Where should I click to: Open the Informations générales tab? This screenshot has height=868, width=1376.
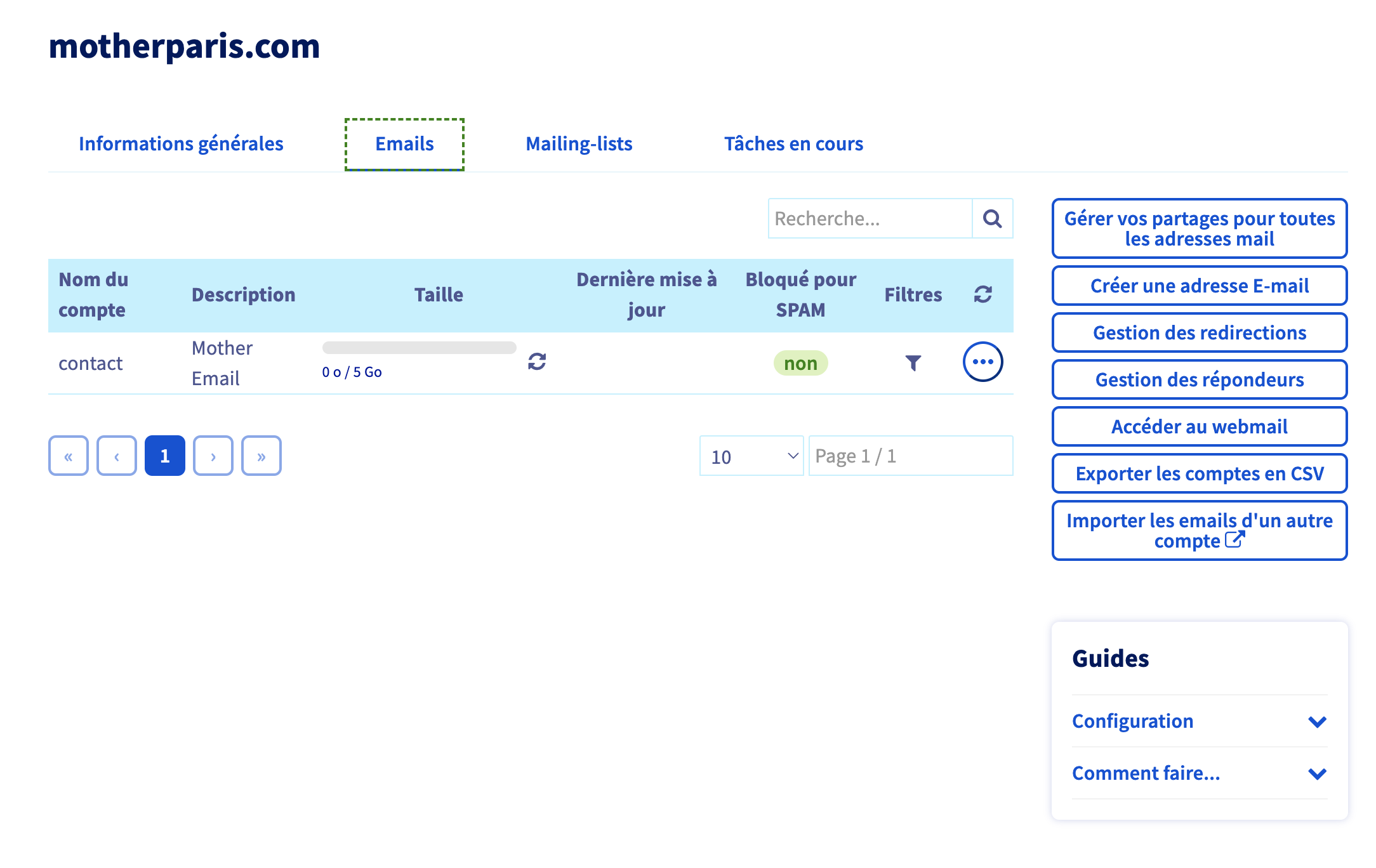pos(181,144)
